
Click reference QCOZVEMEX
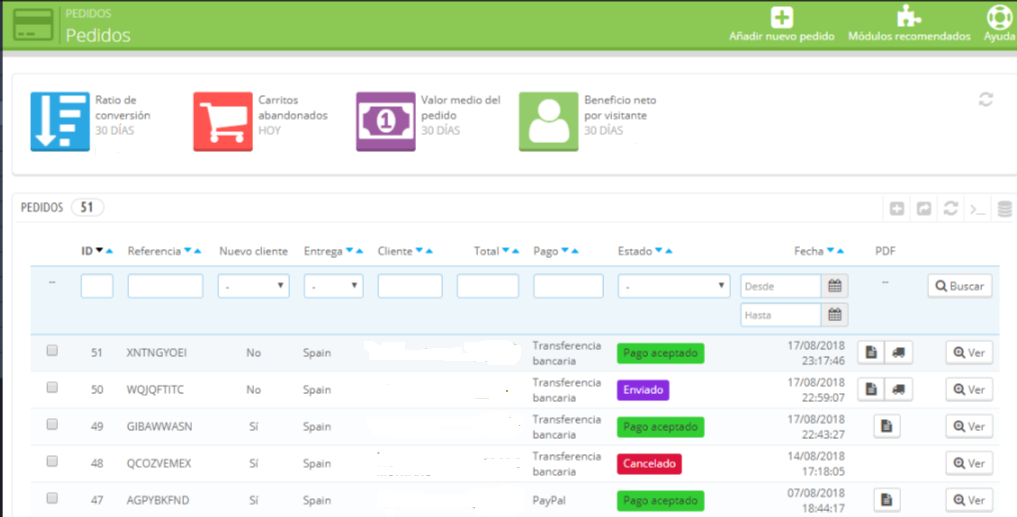(159, 464)
